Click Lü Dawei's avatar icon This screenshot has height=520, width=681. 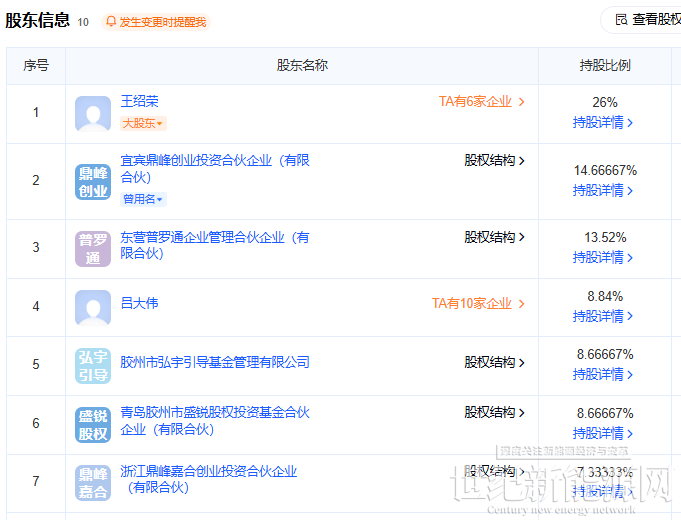[93, 307]
